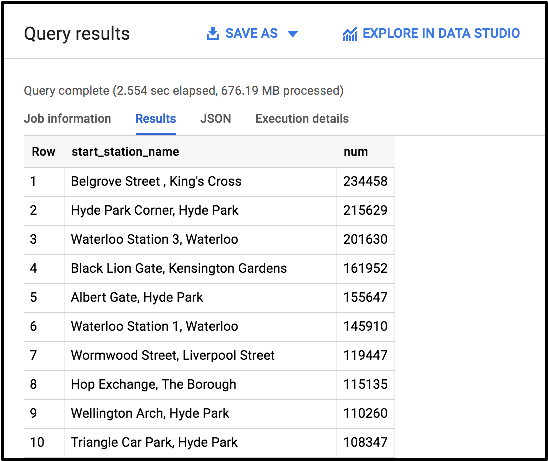This screenshot has width=548, height=461.
Task: View the Execution details tab
Action: pyautogui.click(x=302, y=119)
